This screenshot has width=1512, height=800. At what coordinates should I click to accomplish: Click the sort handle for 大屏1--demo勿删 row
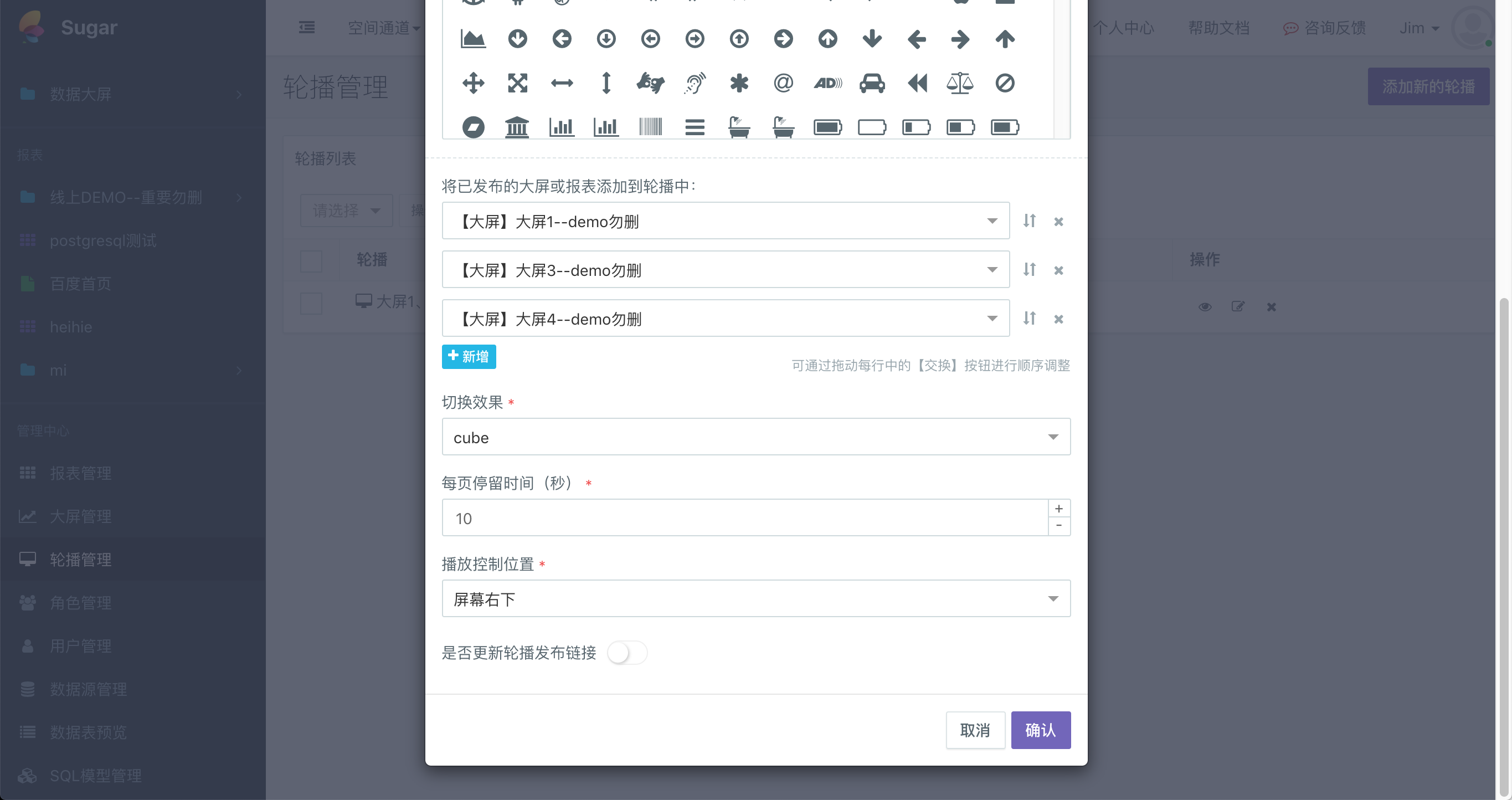[1030, 220]
